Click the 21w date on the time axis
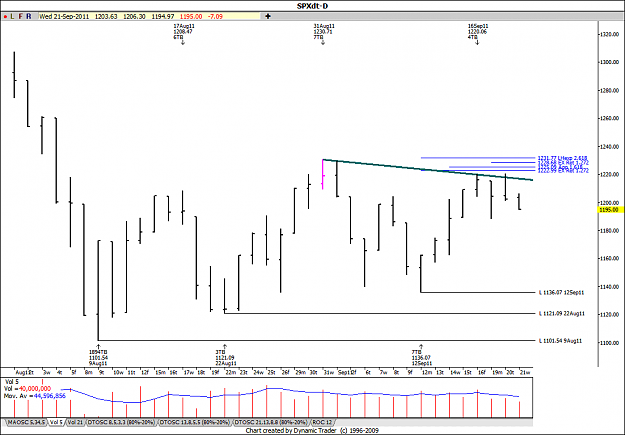Screen dimensions: 625x435 coord(526,372)
